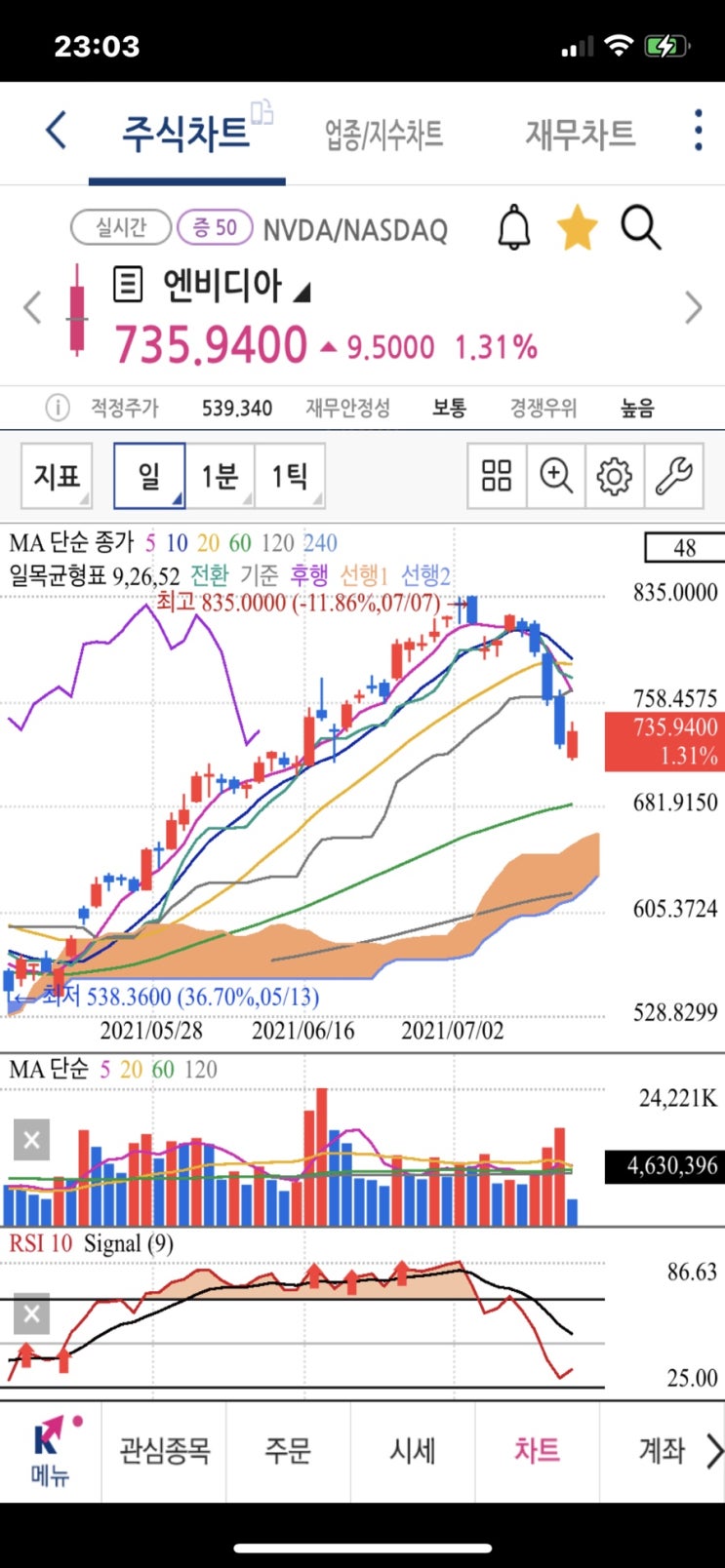
Task: Tap the 증 50 margin badge
Action: point(215,228)
